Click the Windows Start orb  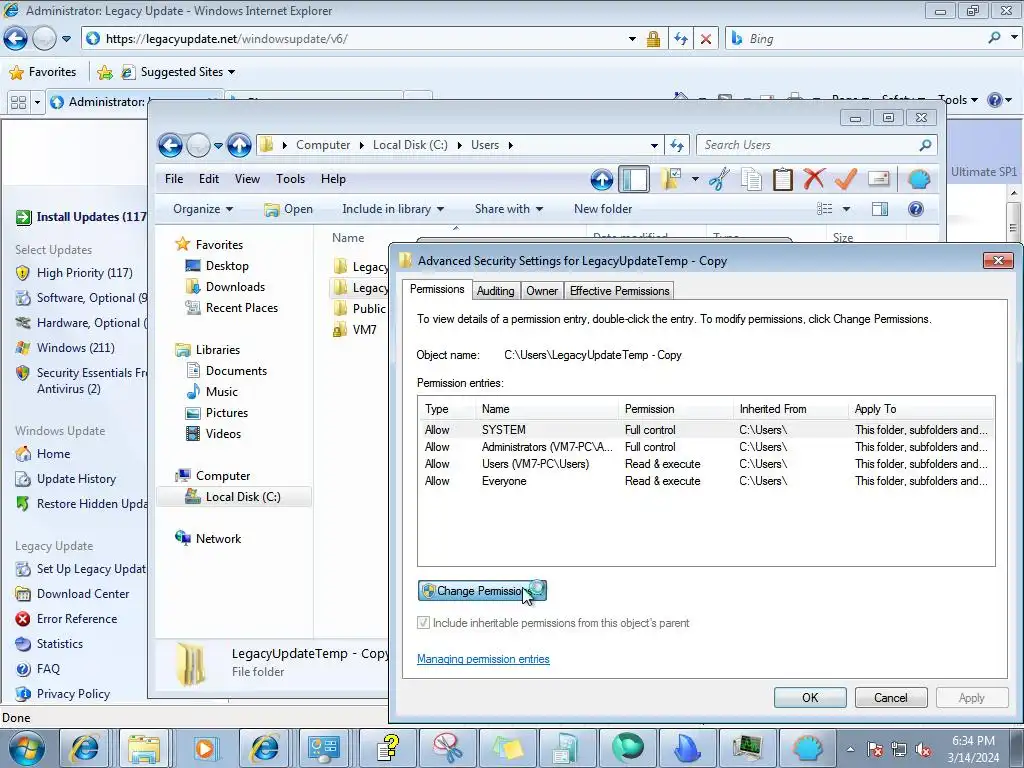[26, 748]
